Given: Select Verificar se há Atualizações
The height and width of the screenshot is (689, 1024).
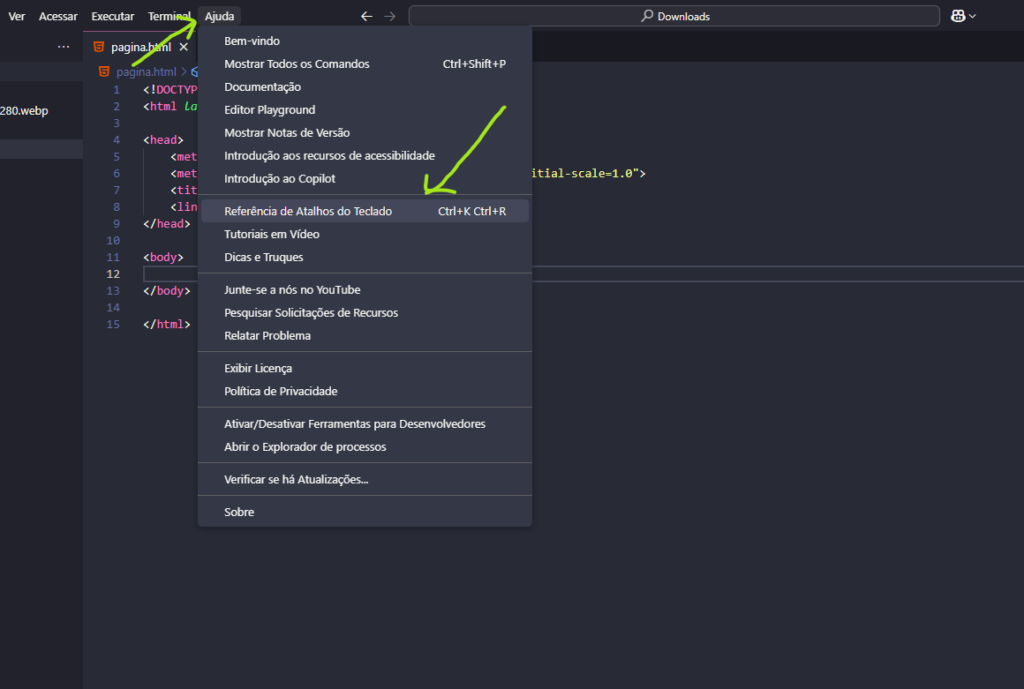Looking at the screenshot, I should [x=296, y=479].
